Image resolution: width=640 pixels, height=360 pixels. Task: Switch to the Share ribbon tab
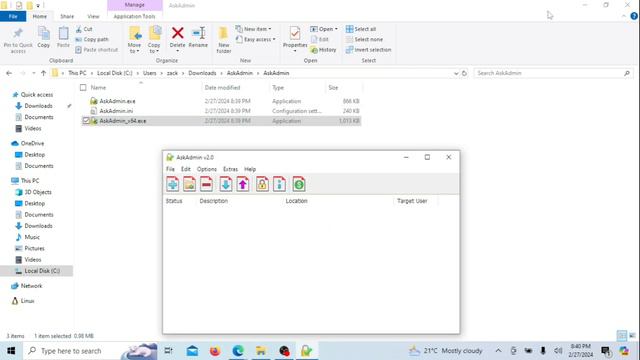coord(67,16)
